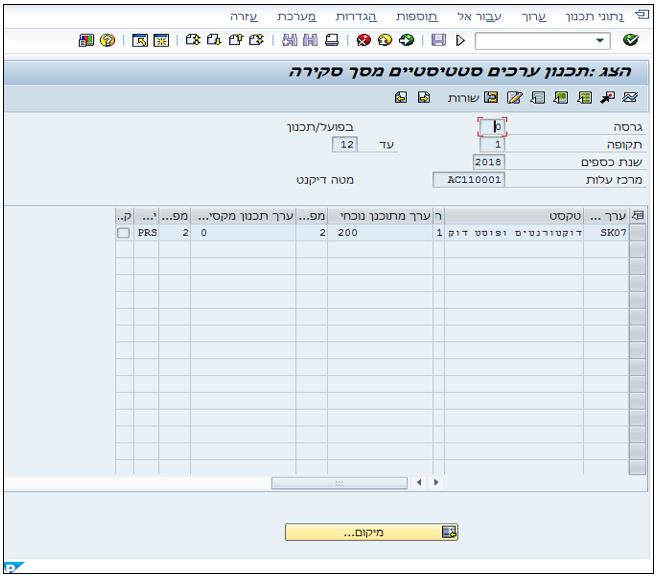Click the line-chart period screen icon

coord(629,98)
